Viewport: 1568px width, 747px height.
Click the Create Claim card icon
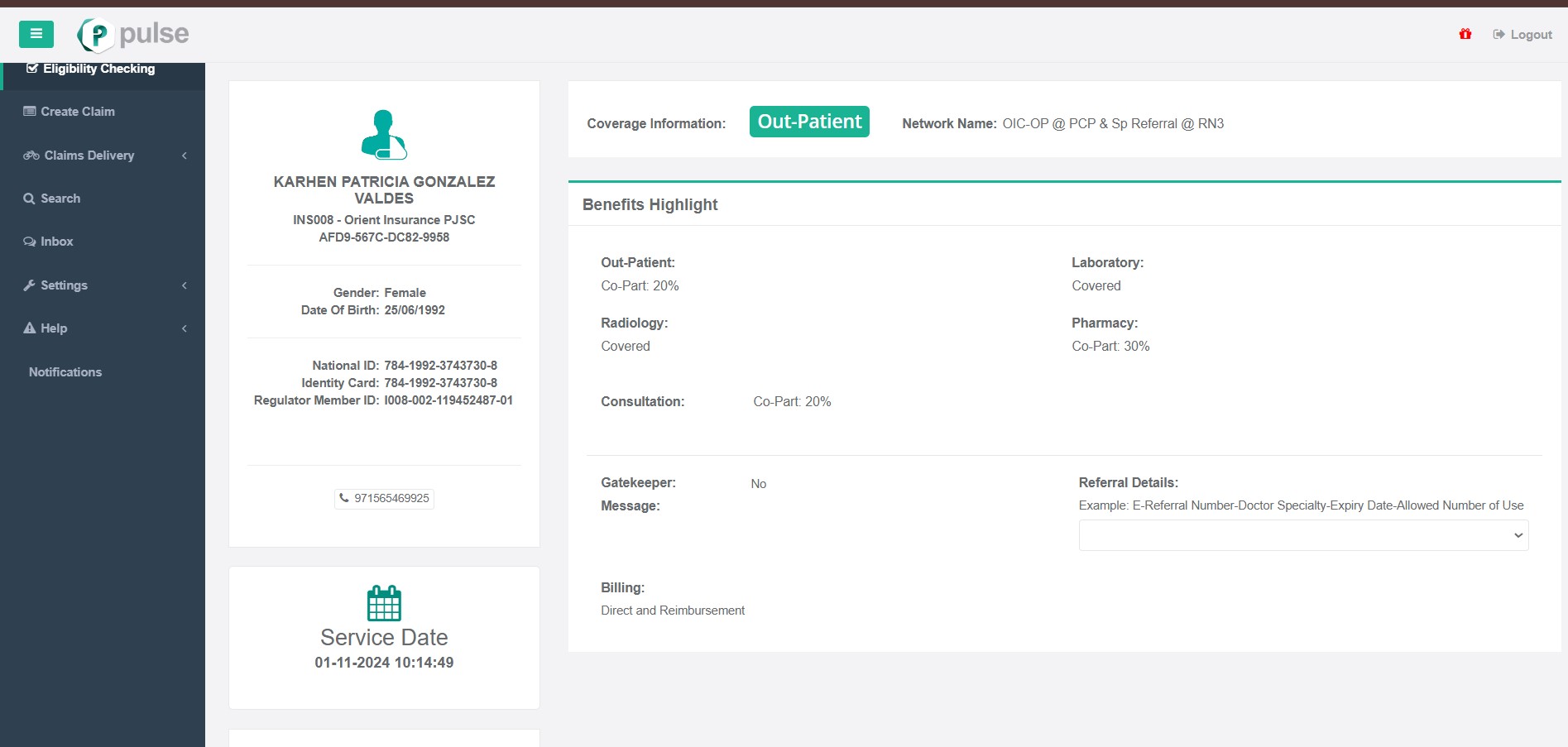pyautogui.click(x=29, y=112)
